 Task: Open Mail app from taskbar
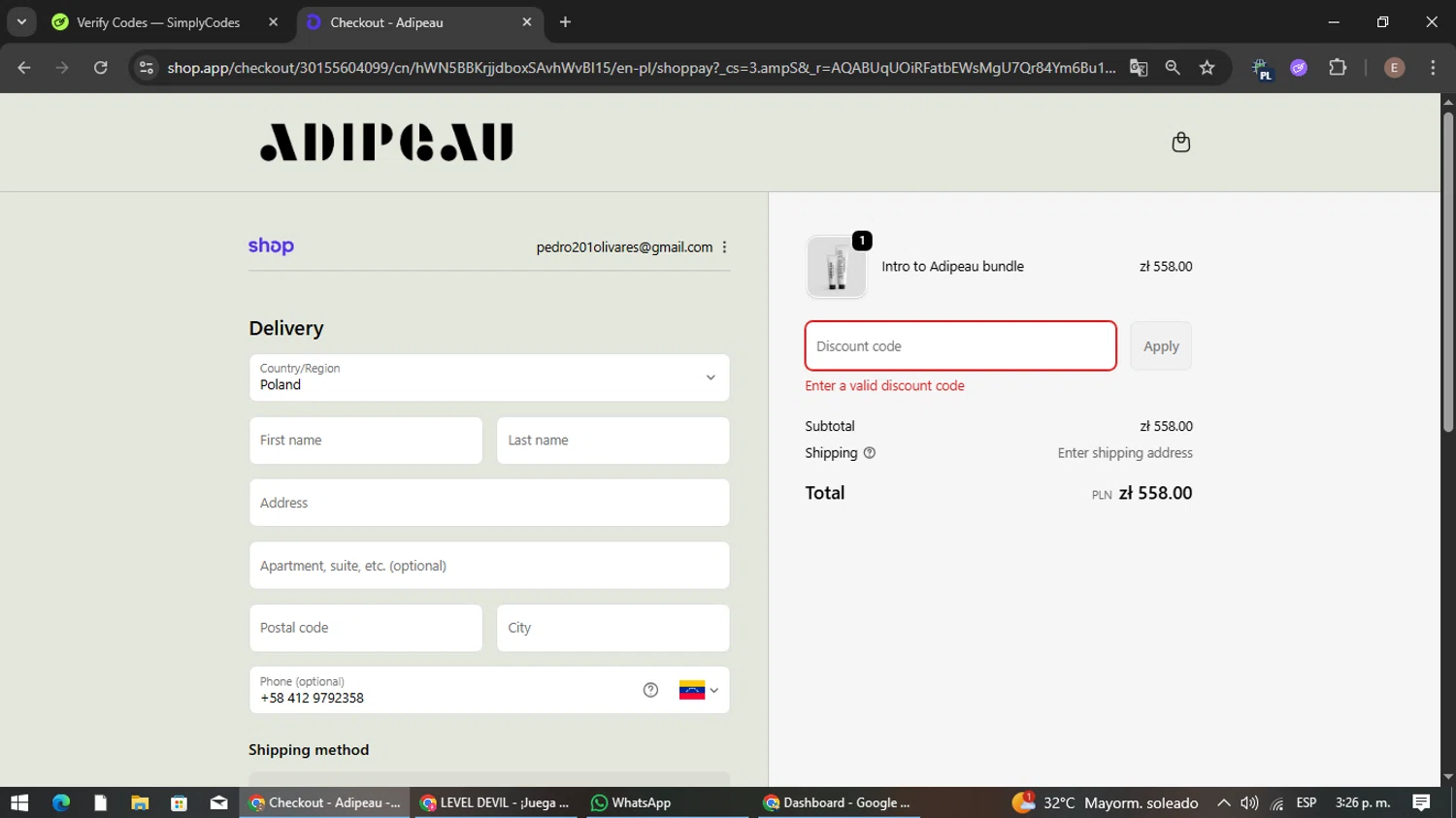point(218,802)
